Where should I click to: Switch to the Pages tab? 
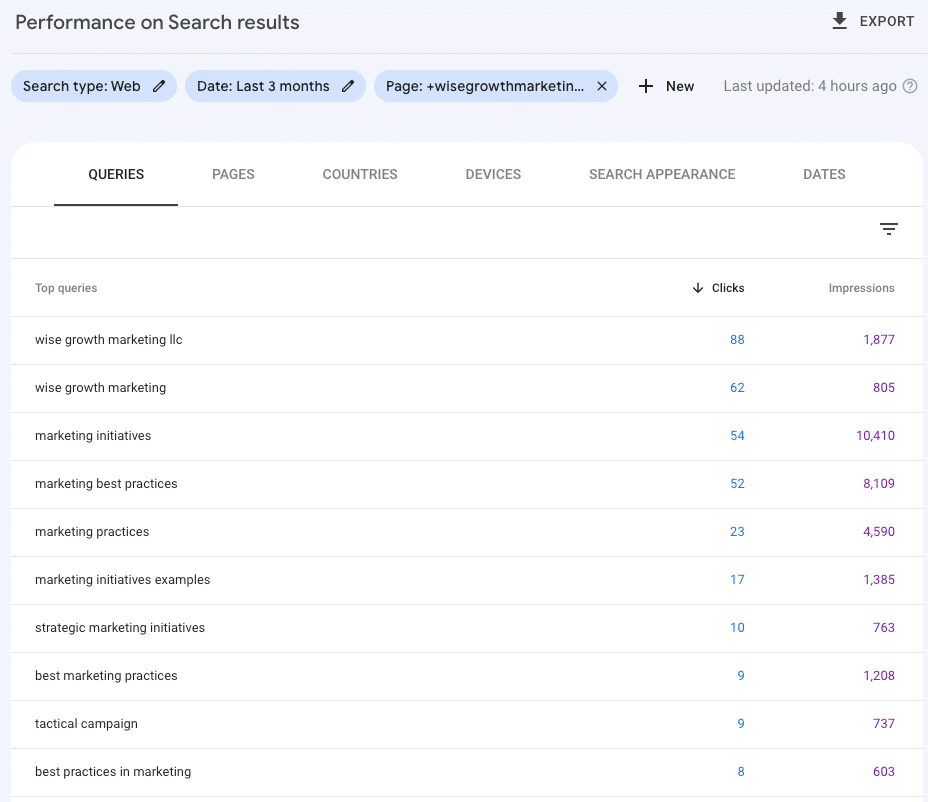click(233, 174)
